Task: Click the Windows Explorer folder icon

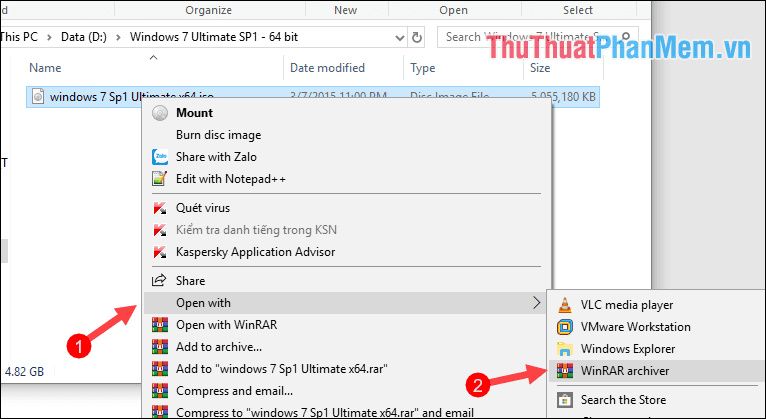Action: point(564,349)
